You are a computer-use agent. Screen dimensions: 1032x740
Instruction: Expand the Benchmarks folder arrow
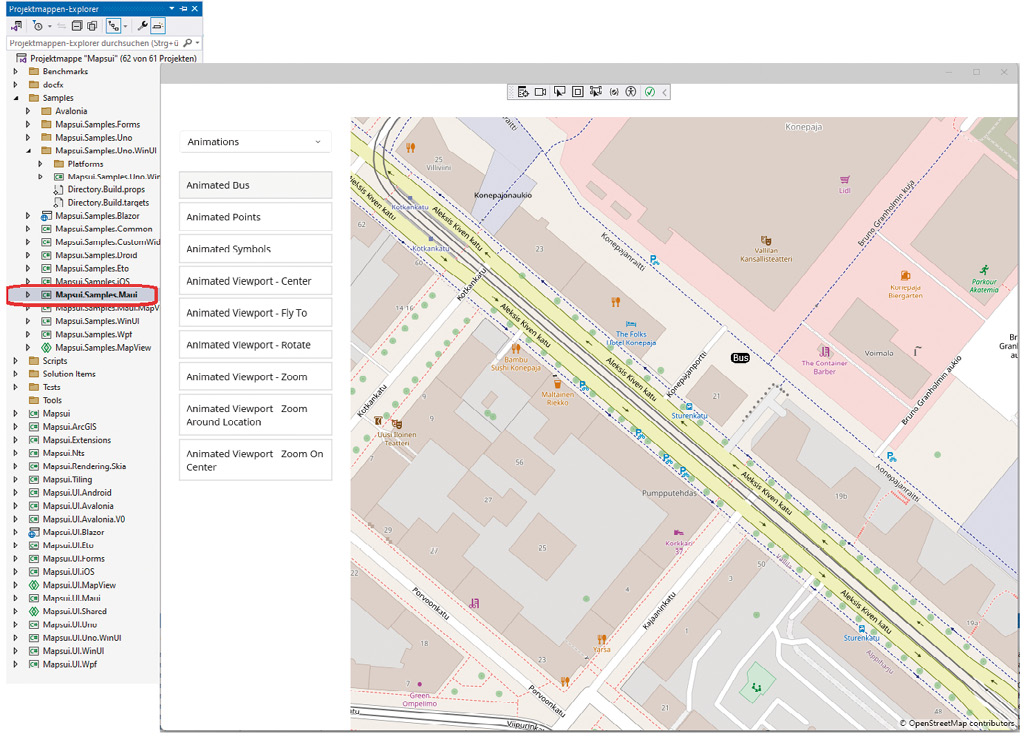(x=15, y=71)
